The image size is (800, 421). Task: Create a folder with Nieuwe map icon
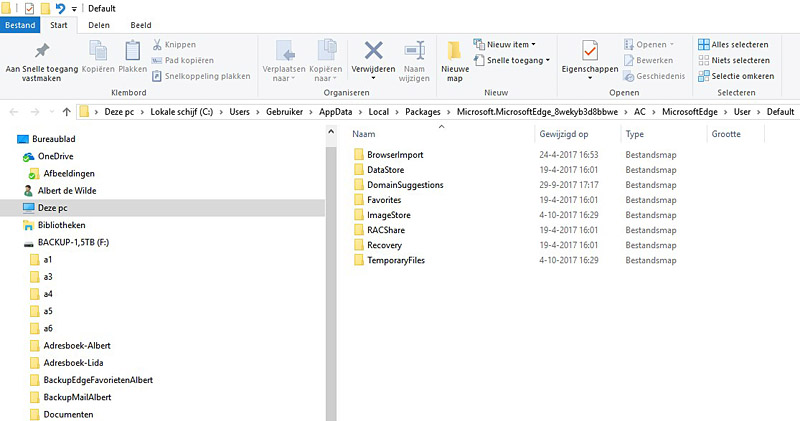455,51
